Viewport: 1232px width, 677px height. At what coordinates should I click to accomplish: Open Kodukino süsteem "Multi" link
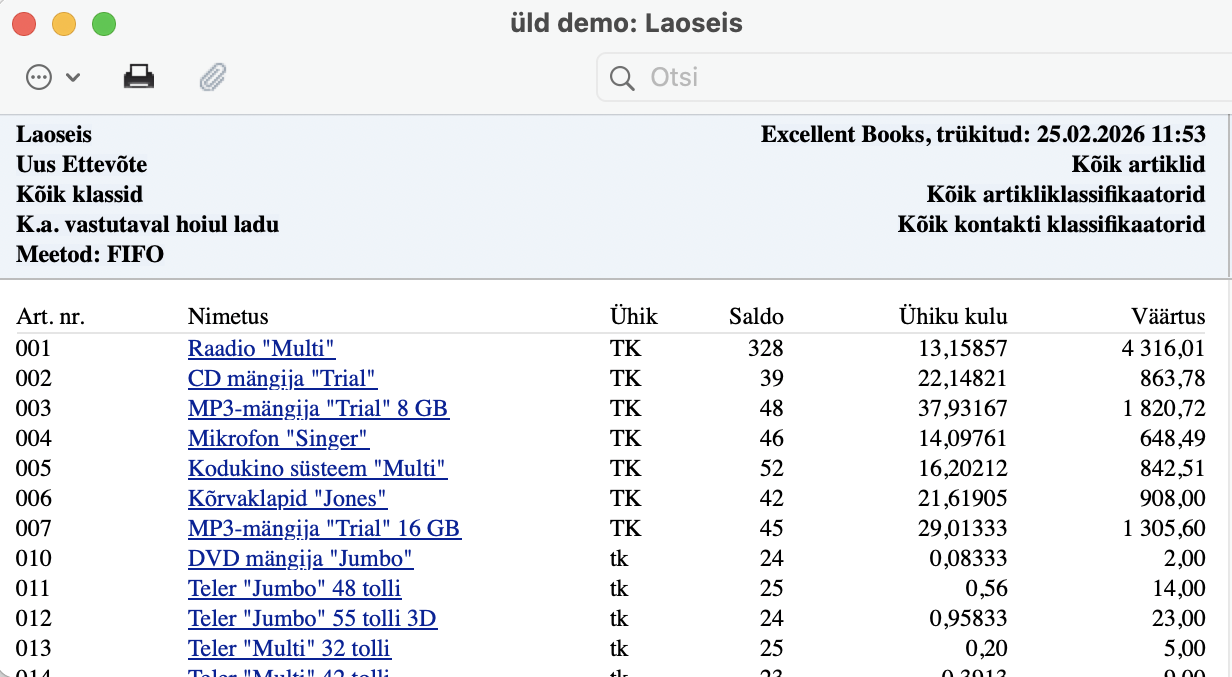click(x=317, y=468)
